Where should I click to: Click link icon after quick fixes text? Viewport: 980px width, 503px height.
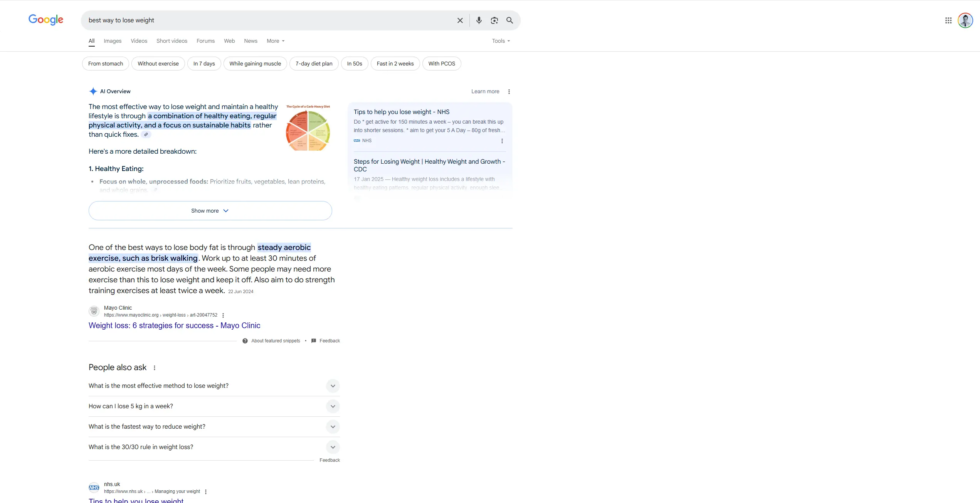146,134
